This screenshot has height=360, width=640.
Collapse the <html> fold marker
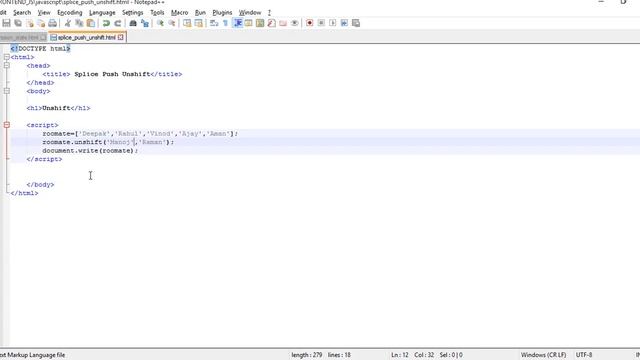7,57
